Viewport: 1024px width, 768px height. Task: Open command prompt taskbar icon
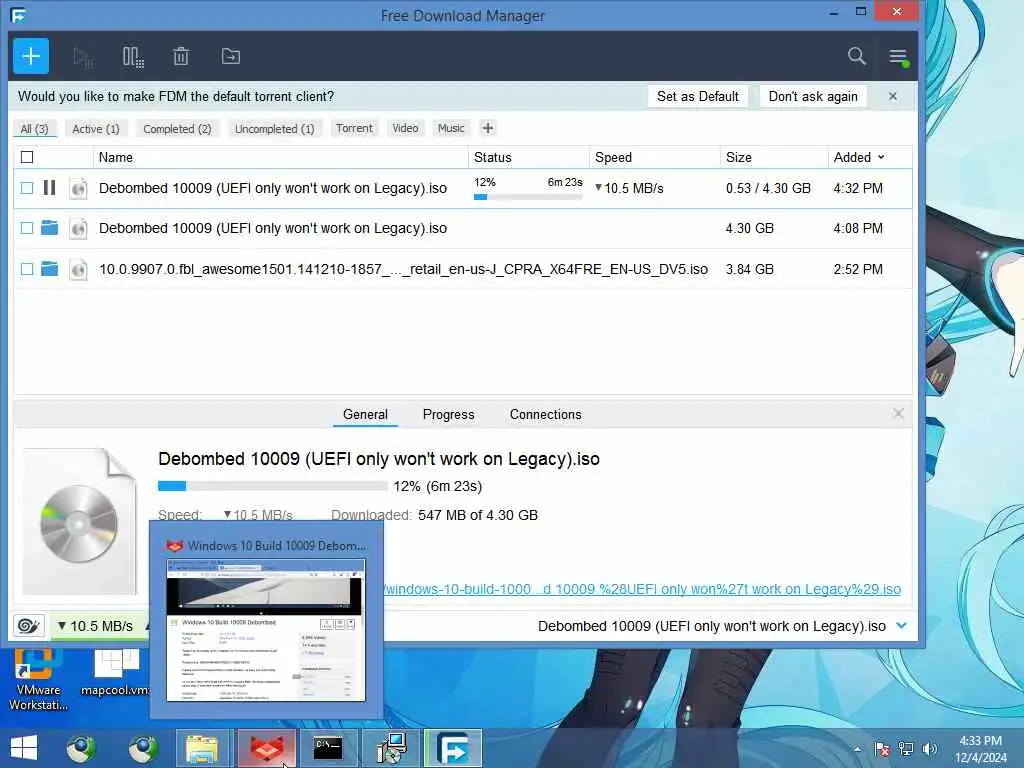[327, 748]
